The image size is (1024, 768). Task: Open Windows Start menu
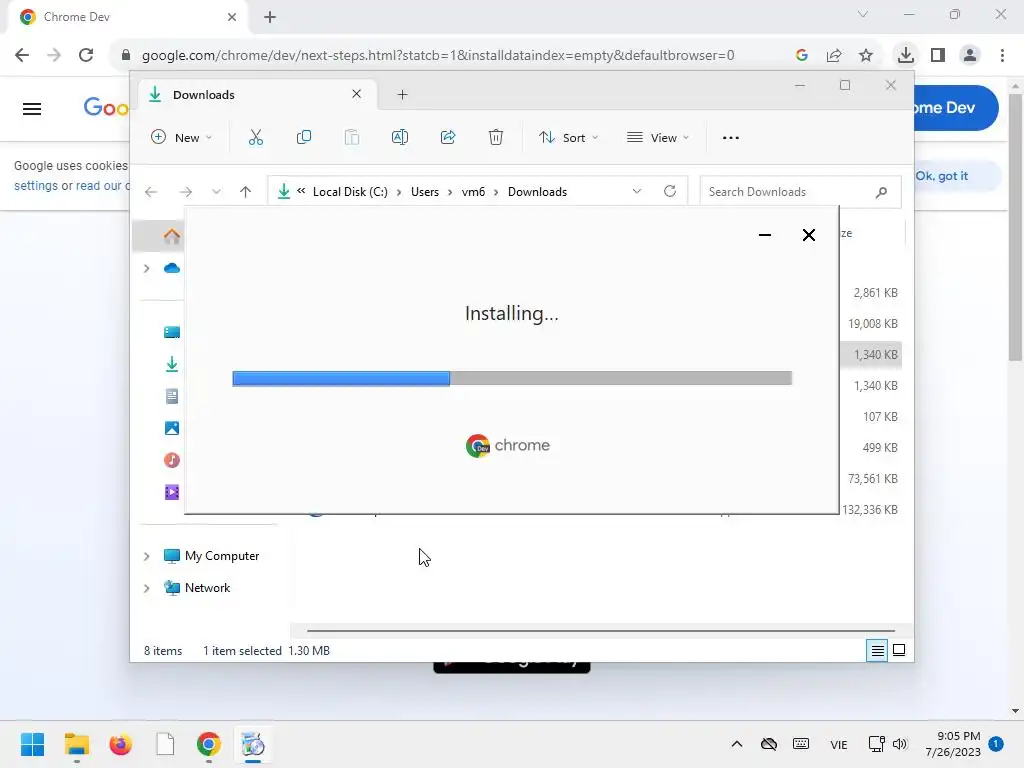32,744
